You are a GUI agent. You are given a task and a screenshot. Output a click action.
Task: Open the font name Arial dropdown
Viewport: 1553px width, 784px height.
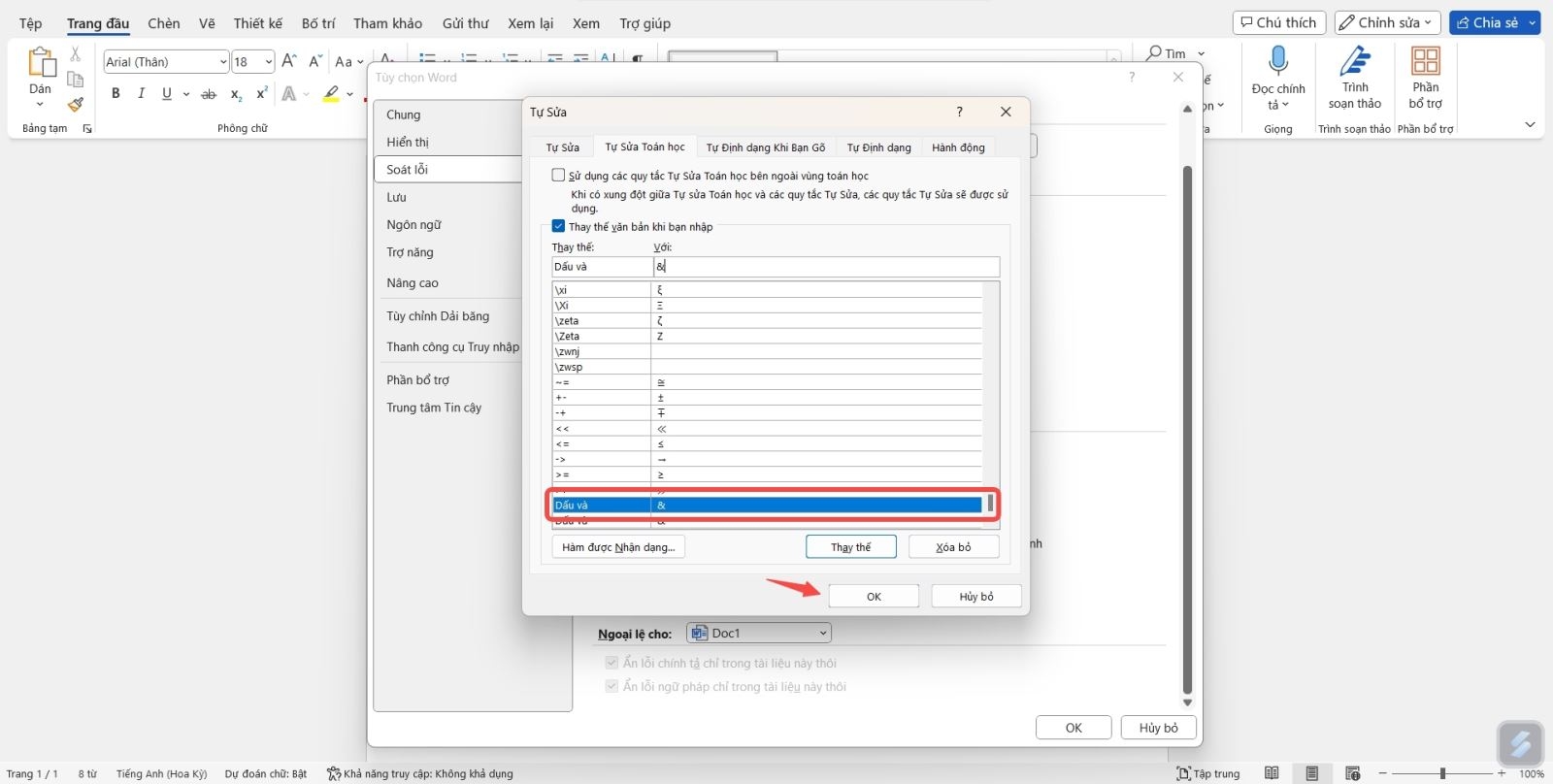click(x=222, y=62)
